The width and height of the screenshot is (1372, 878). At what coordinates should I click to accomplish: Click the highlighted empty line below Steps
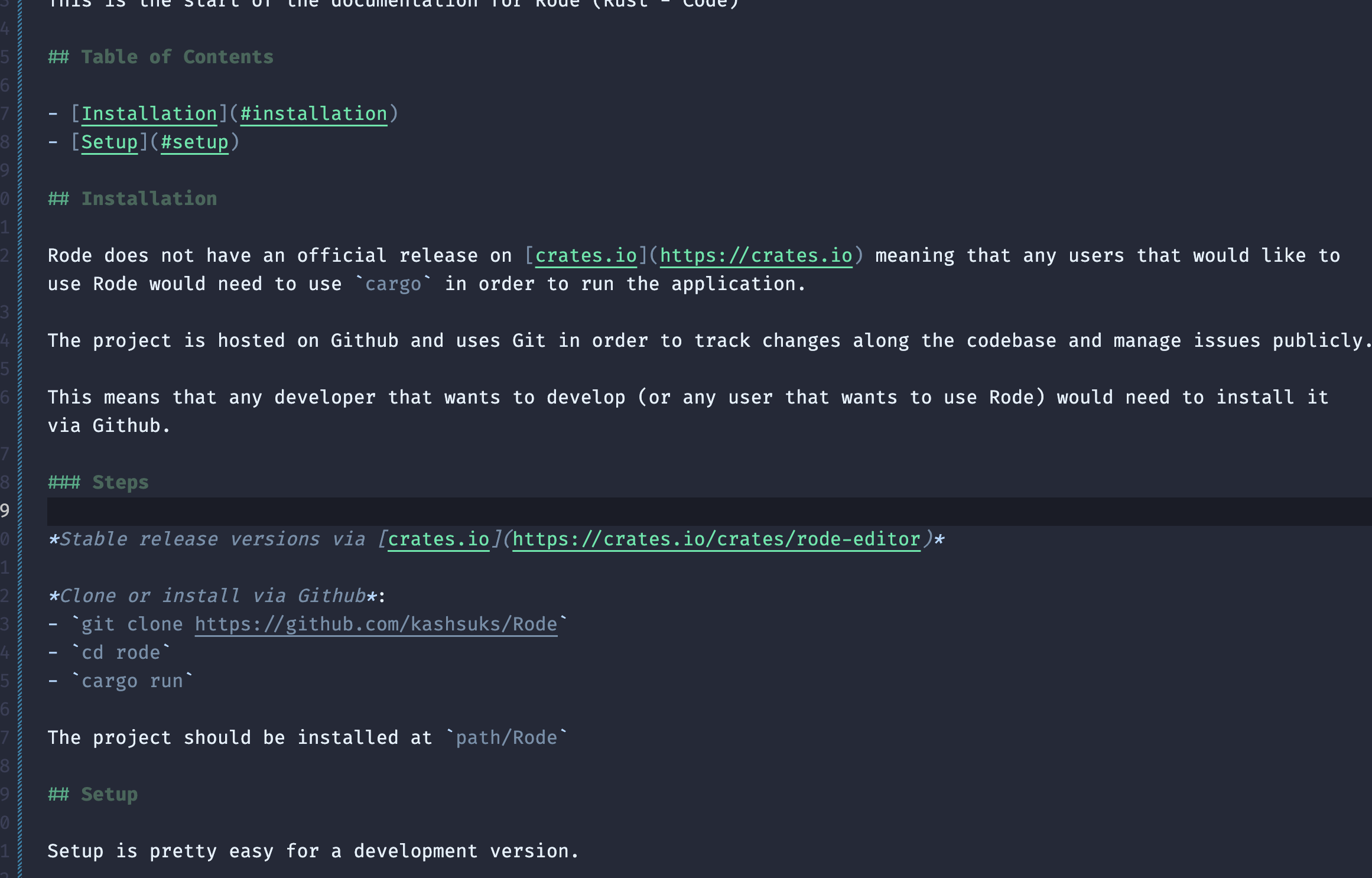(x=591, y=511)
